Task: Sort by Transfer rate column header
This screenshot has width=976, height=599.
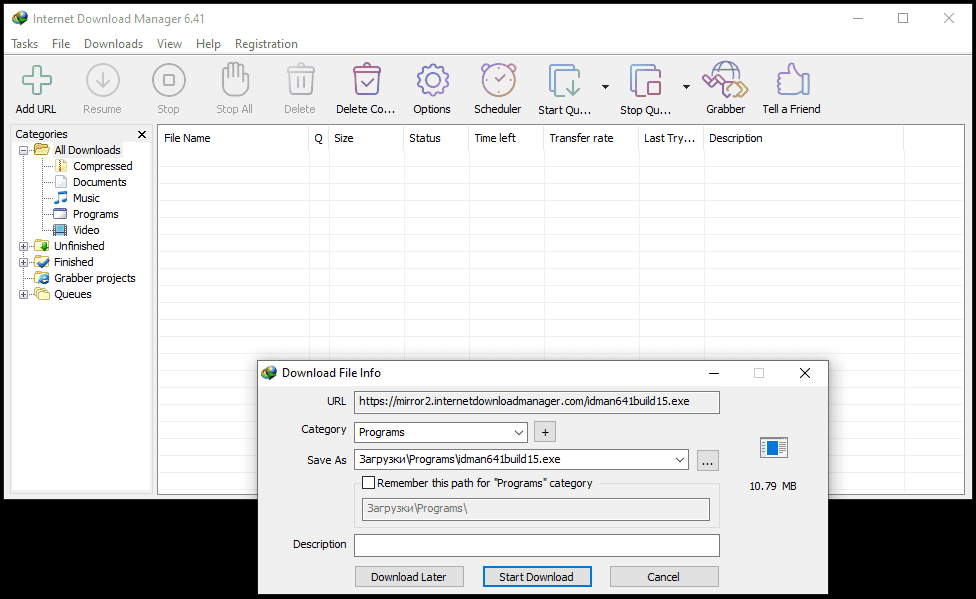Action: 591,138
